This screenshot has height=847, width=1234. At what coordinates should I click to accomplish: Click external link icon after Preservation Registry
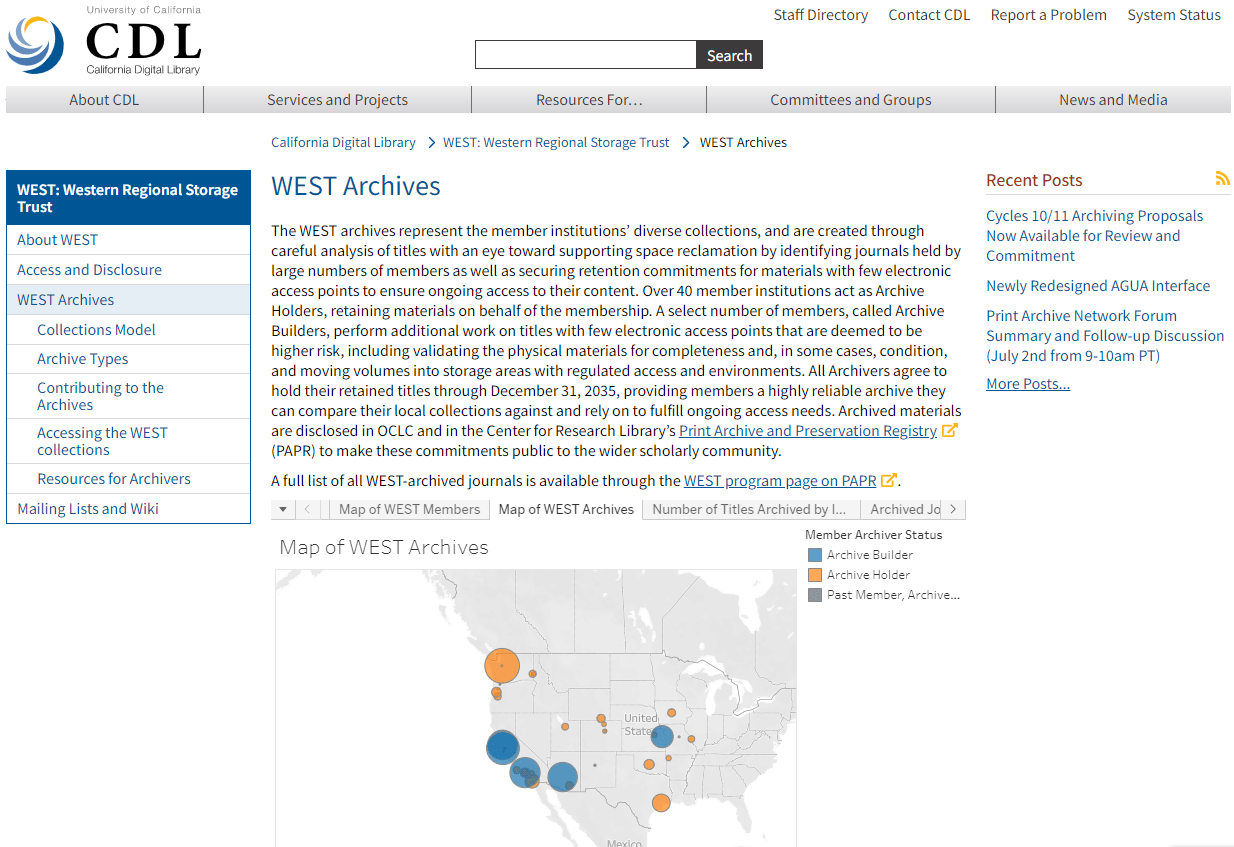point(950,430)
